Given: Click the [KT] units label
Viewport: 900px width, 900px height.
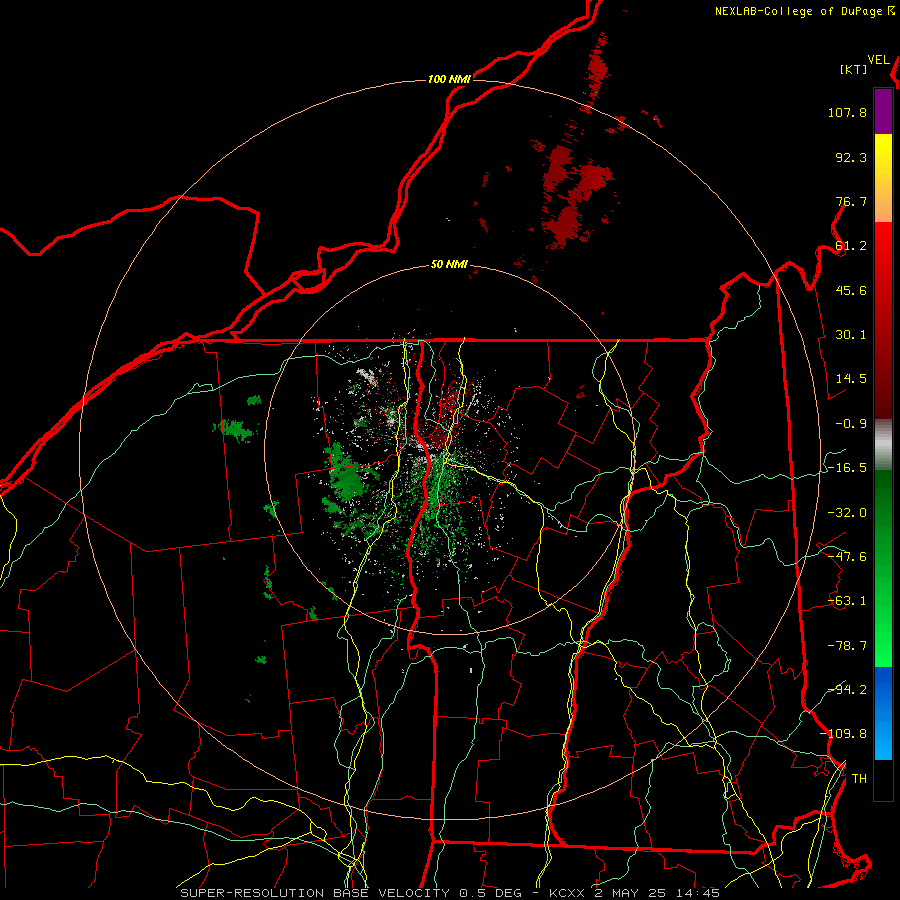Looking at the screenshot, I should 854,69.
